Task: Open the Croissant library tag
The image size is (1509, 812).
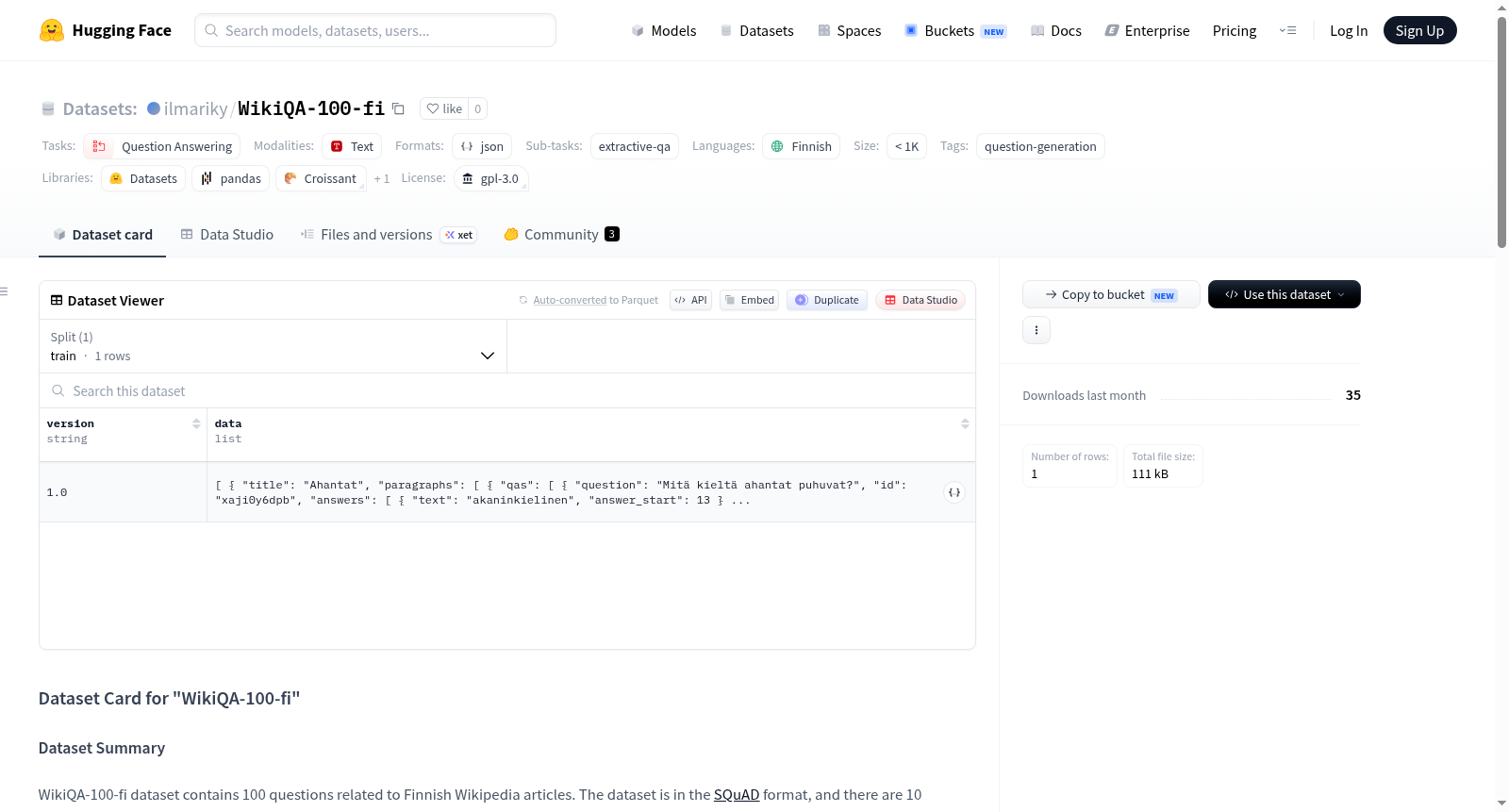Action: pos(321,178)
